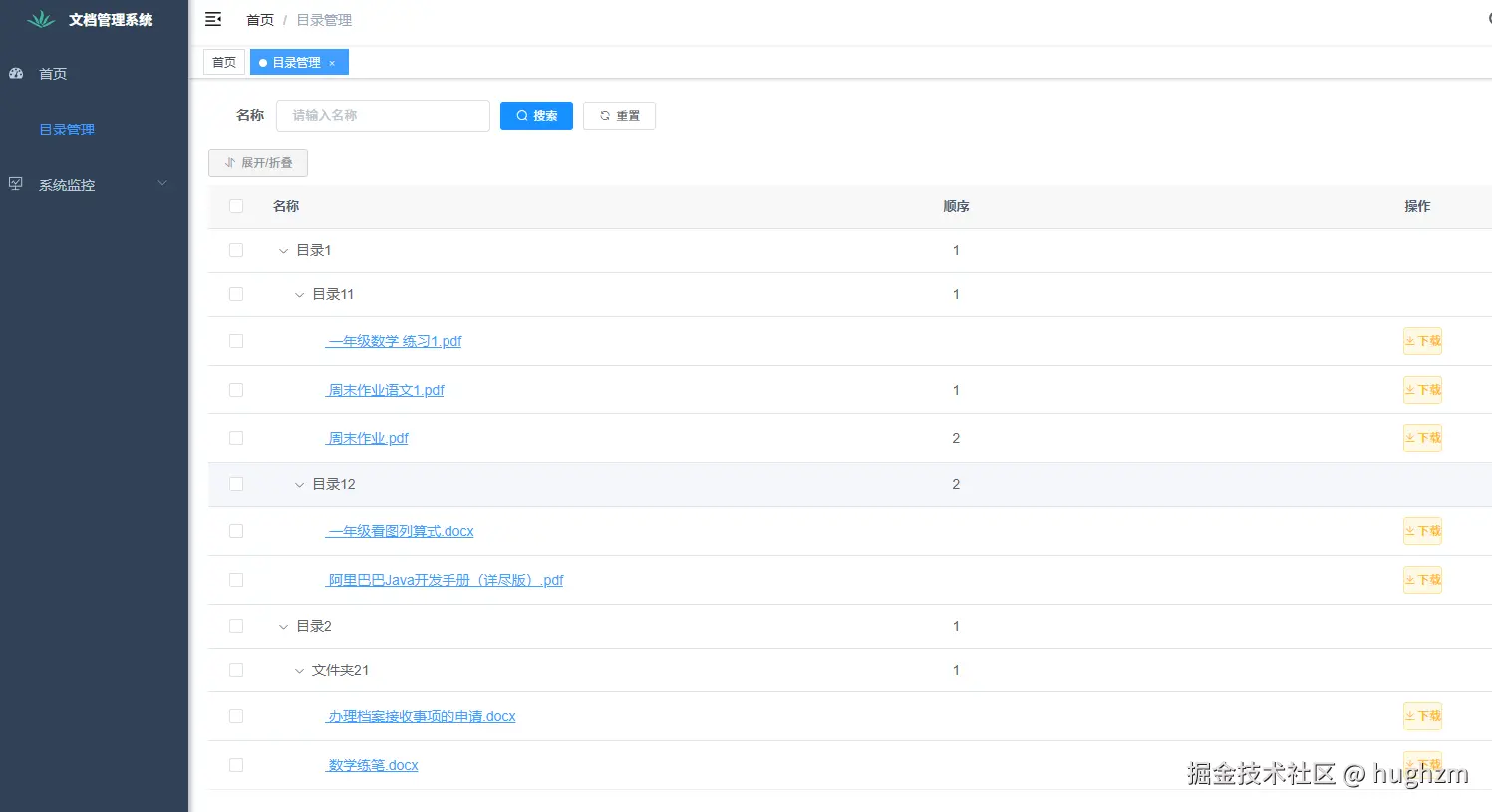Download 周末作业.pdf via its 下载 button
The width and height of the screenshot is (1492, 812).
tap(1422, 438)
